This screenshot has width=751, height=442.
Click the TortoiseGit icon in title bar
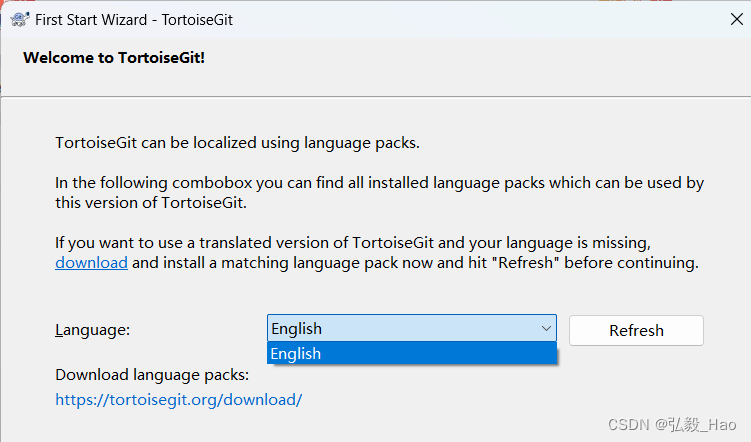(x=19, y=19)
